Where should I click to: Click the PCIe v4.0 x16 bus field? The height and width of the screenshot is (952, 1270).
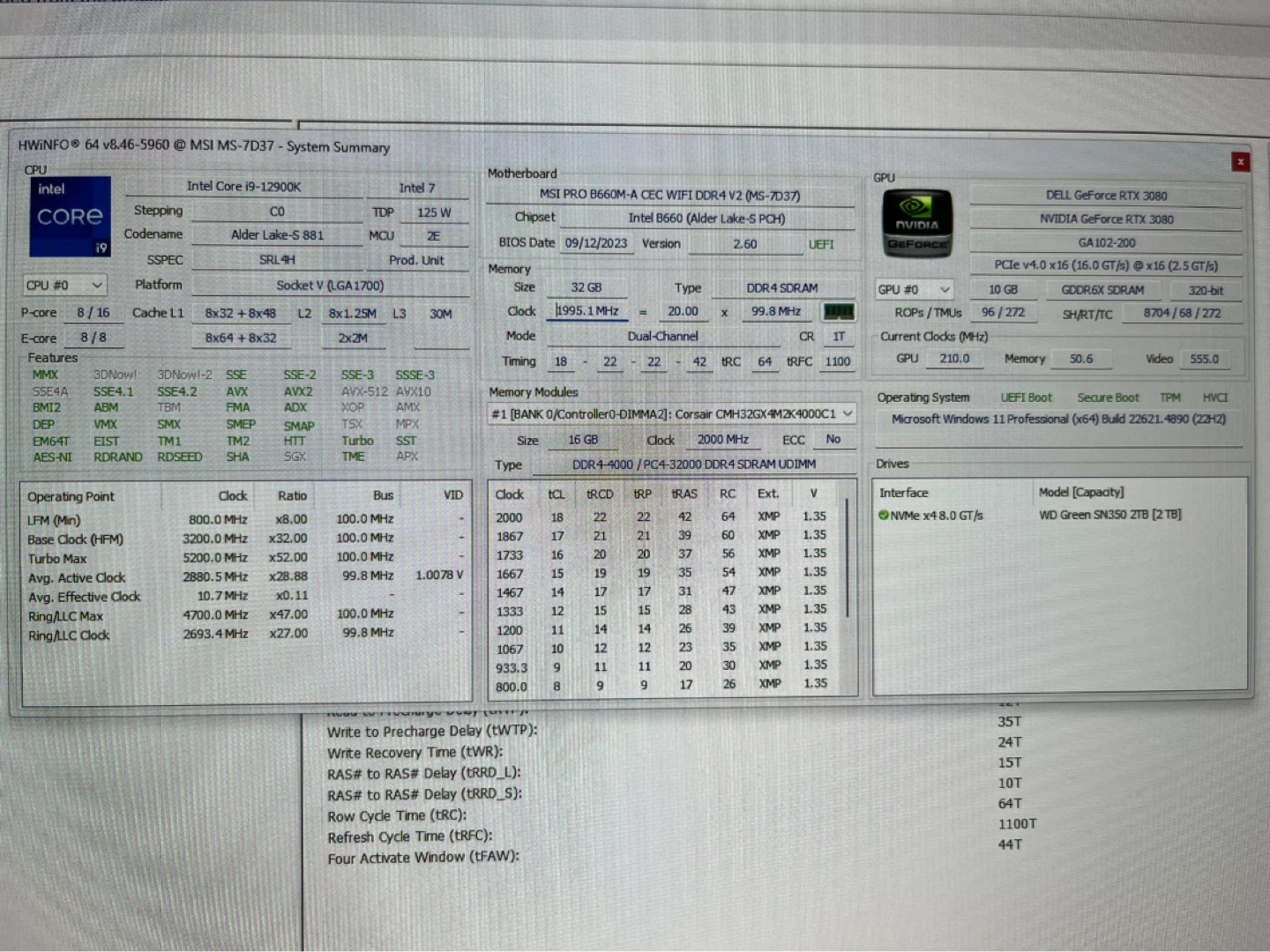[x=1106, y=265]
